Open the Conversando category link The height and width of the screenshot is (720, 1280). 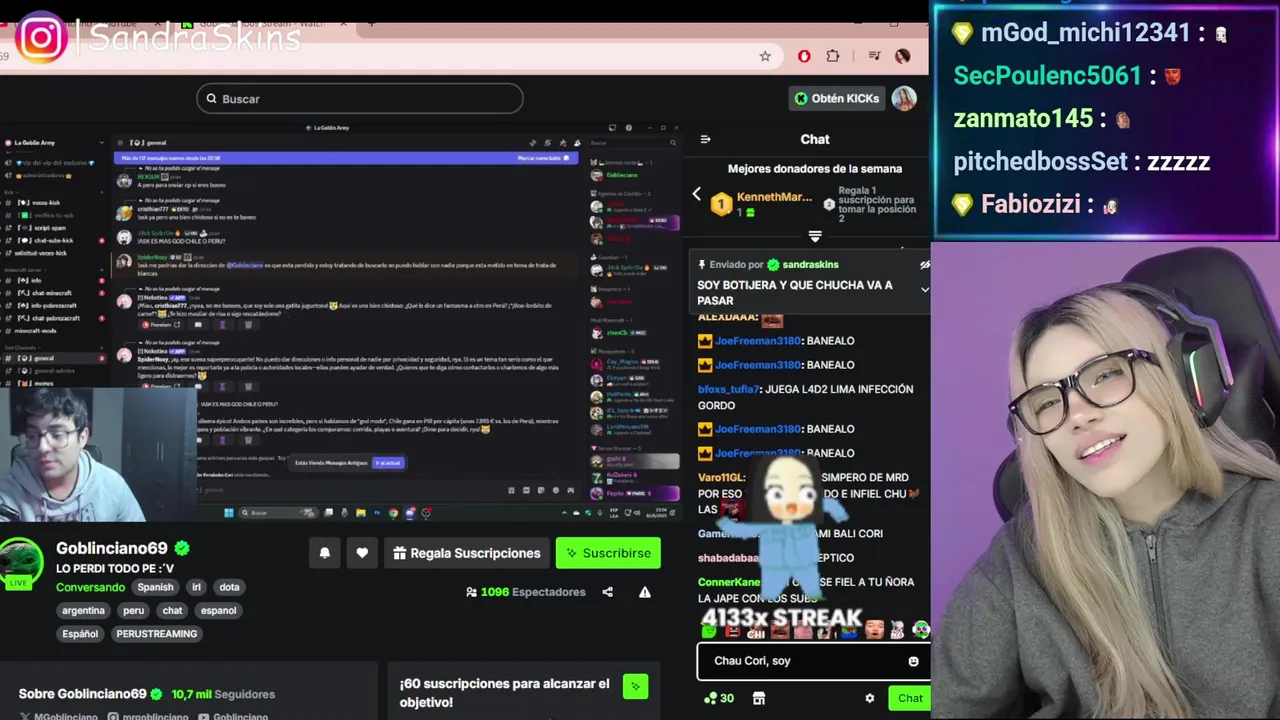[x=90, y=587]
